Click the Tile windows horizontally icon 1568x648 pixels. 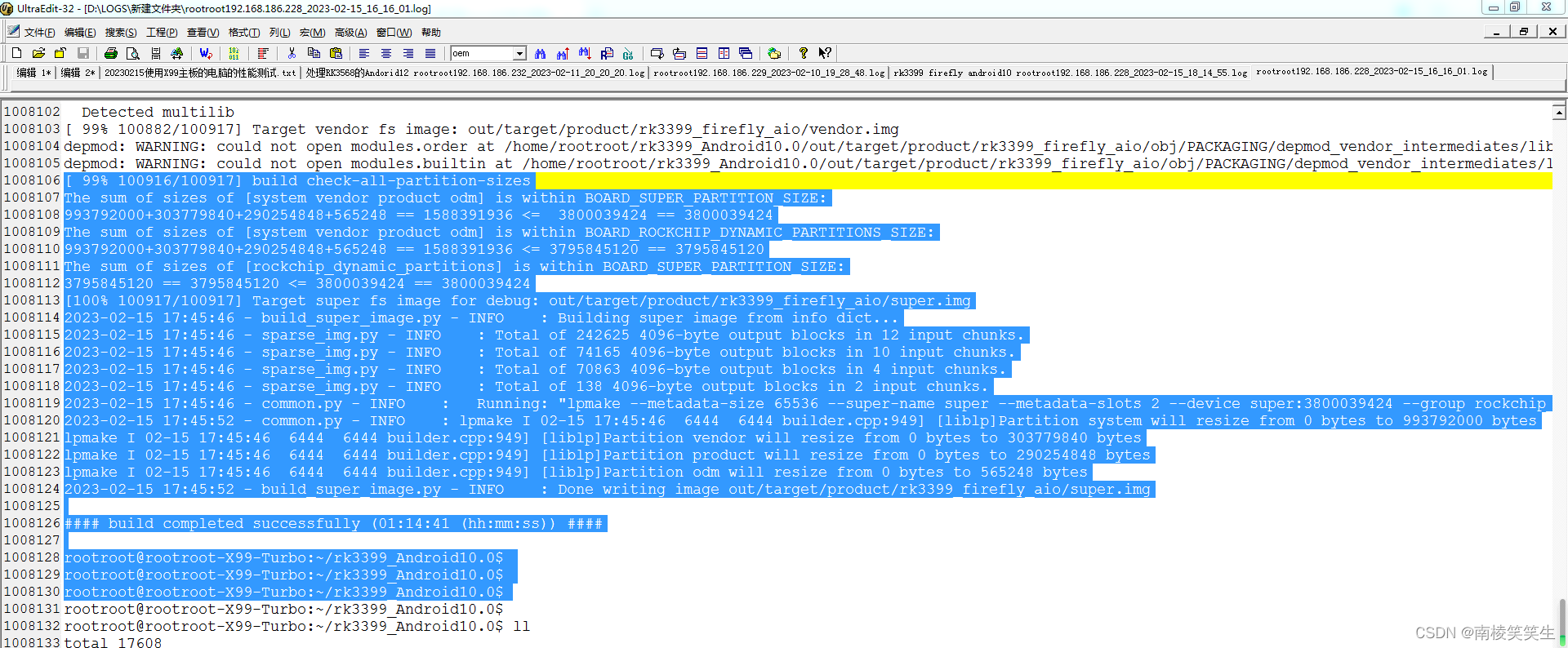702,53
